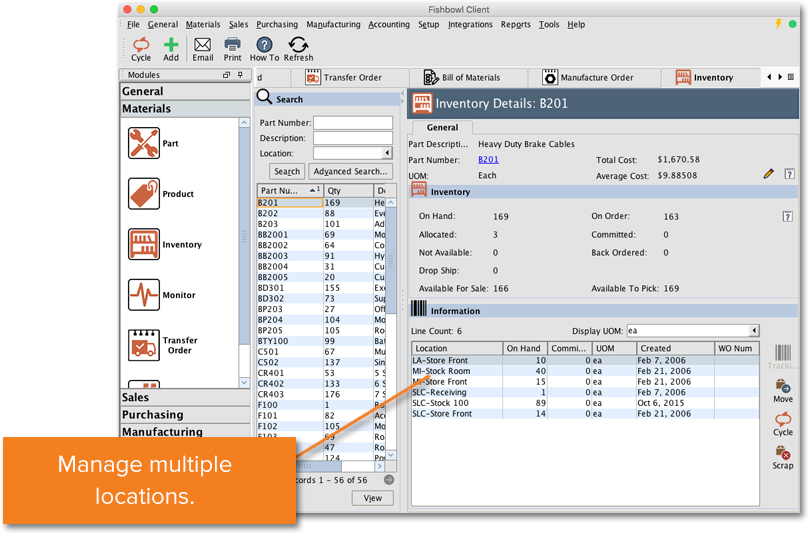This screenshot has height=534, width=809.
Task: Select the LA-Store Front location row
Action: coord(585,360)
